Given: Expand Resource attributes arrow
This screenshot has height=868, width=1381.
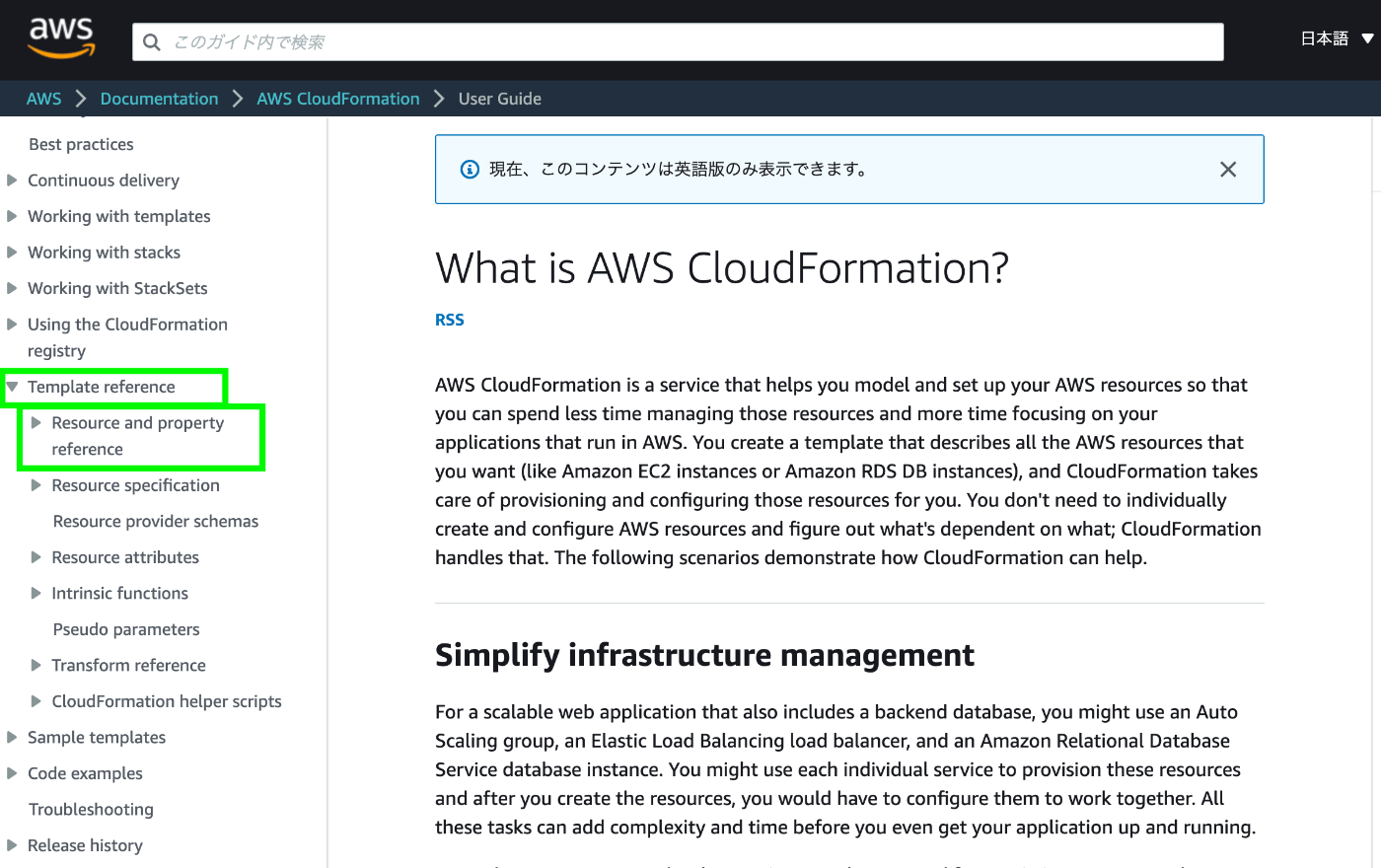Looking at the screenshot, I should coord(36,557).
